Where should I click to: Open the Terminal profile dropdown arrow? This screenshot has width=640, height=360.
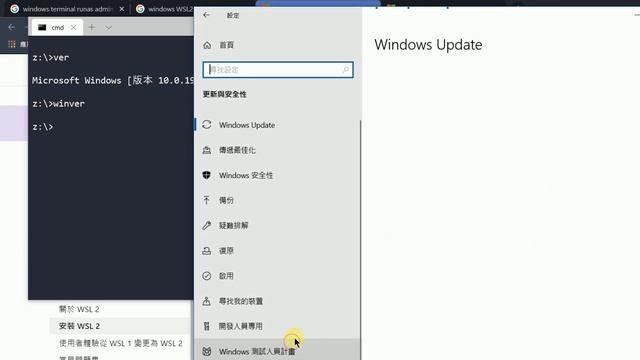point(108,28)
